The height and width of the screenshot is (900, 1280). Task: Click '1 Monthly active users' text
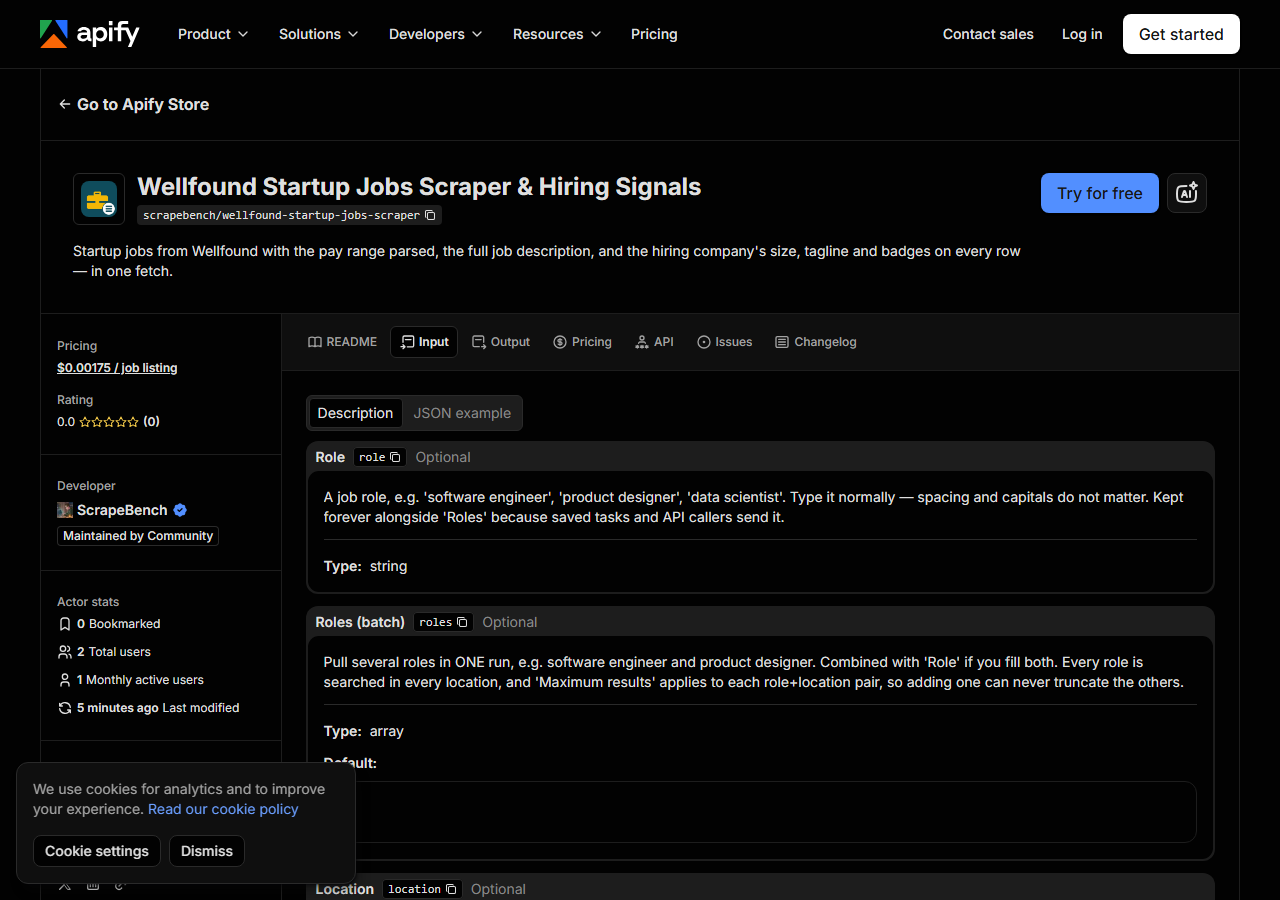(140, 680)
